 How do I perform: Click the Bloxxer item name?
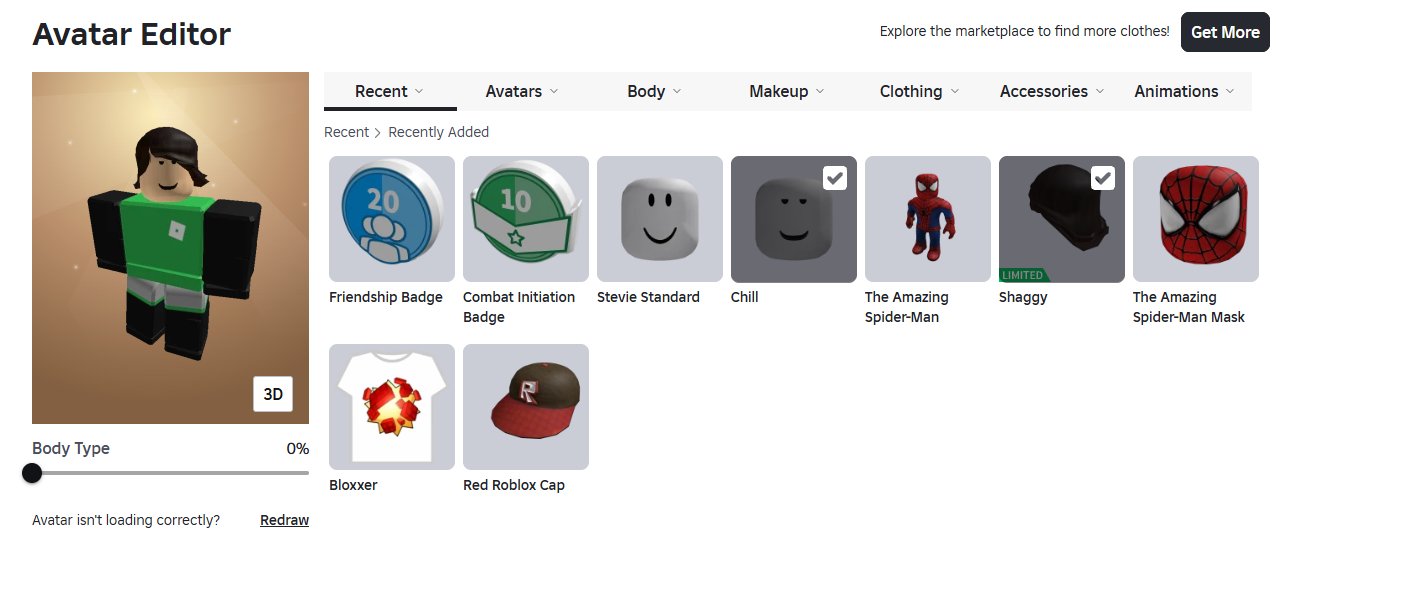point(353,485)
